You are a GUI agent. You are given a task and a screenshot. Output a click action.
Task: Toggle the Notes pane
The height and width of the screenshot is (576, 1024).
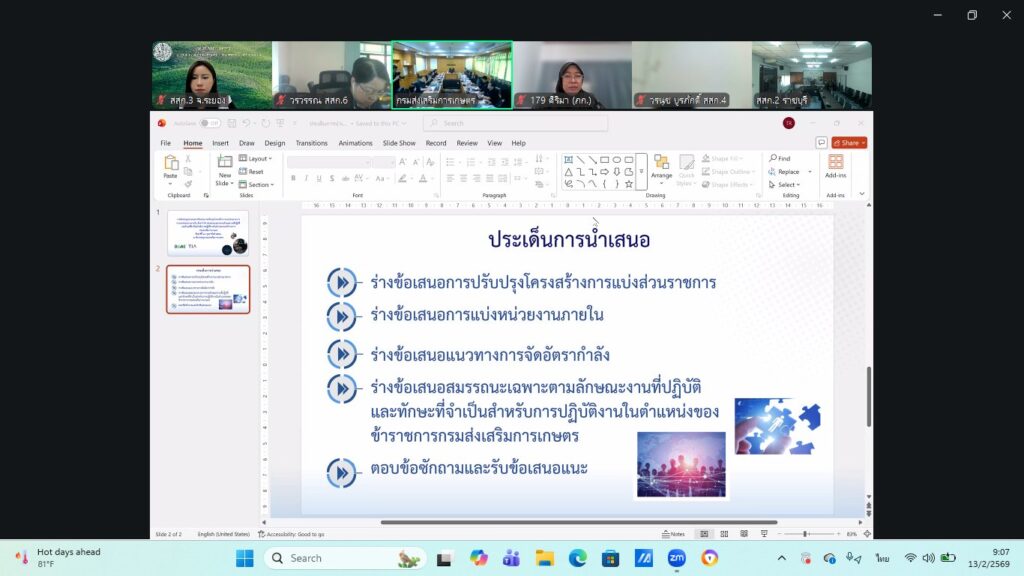tap(673, 534)
